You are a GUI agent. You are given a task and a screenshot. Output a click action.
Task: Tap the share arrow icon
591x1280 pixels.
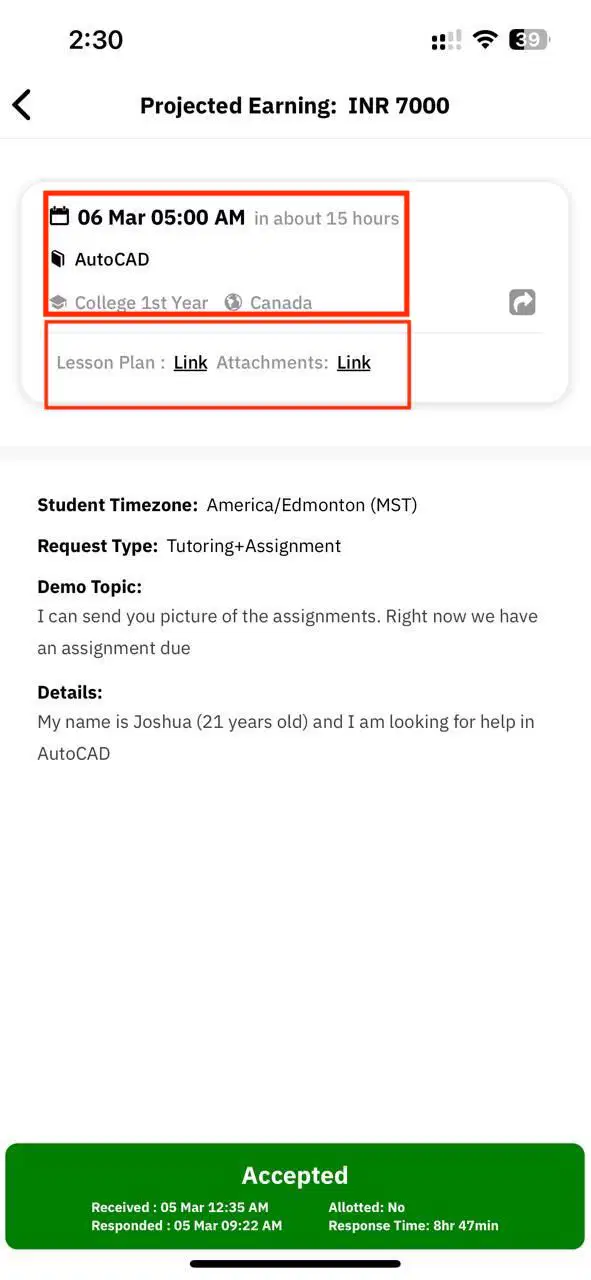(522, 302)
